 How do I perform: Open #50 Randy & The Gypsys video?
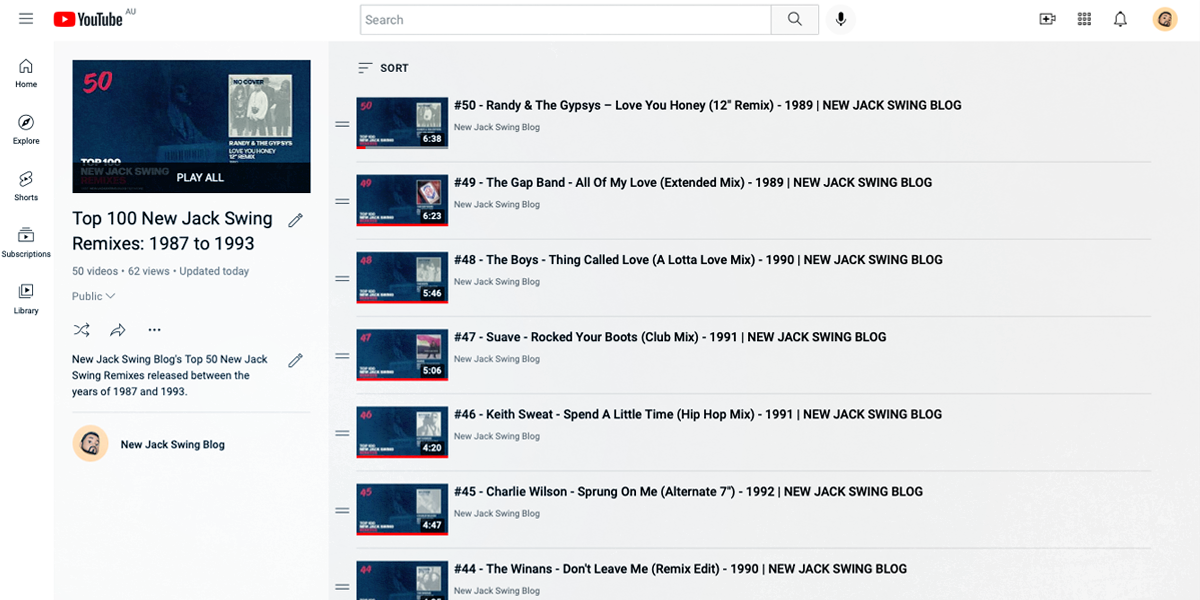click(x=707, y=105)
